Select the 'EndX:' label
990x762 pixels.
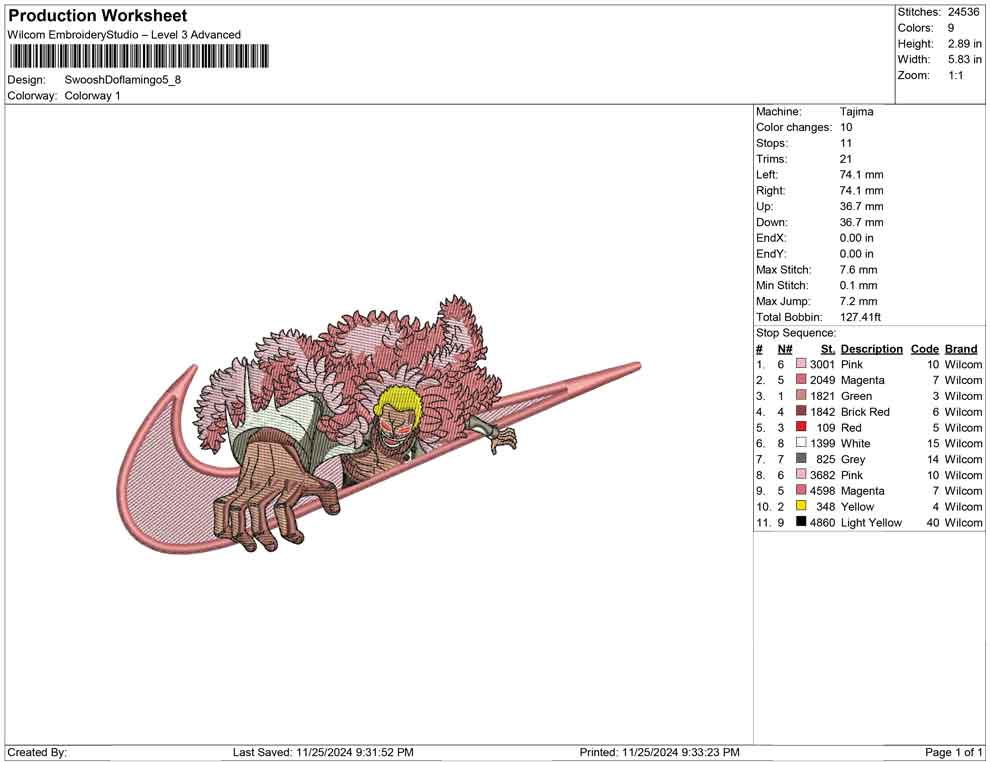(x=770, y=238)
